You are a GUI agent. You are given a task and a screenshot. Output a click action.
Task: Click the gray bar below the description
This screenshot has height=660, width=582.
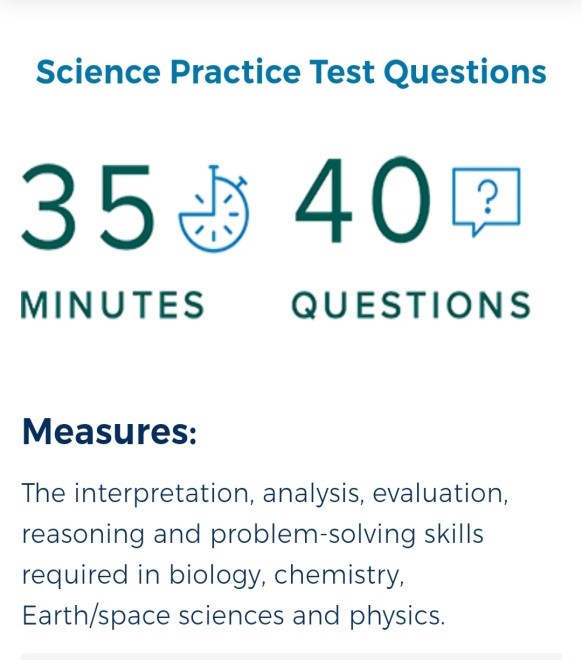click(291, 657)
